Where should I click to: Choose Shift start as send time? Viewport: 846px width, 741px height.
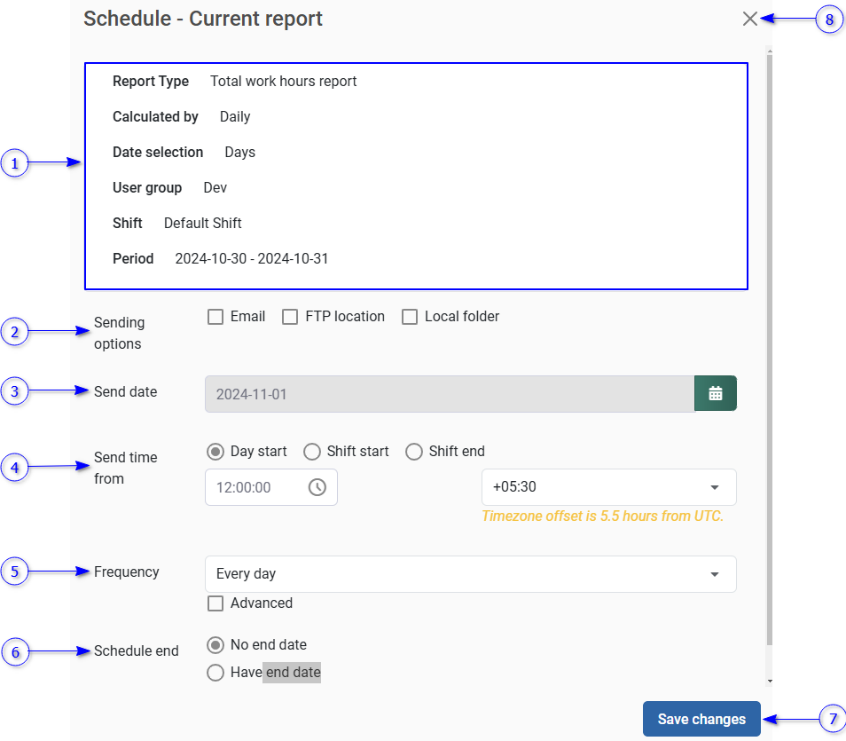pyautogui.click(x=312, y=452)
